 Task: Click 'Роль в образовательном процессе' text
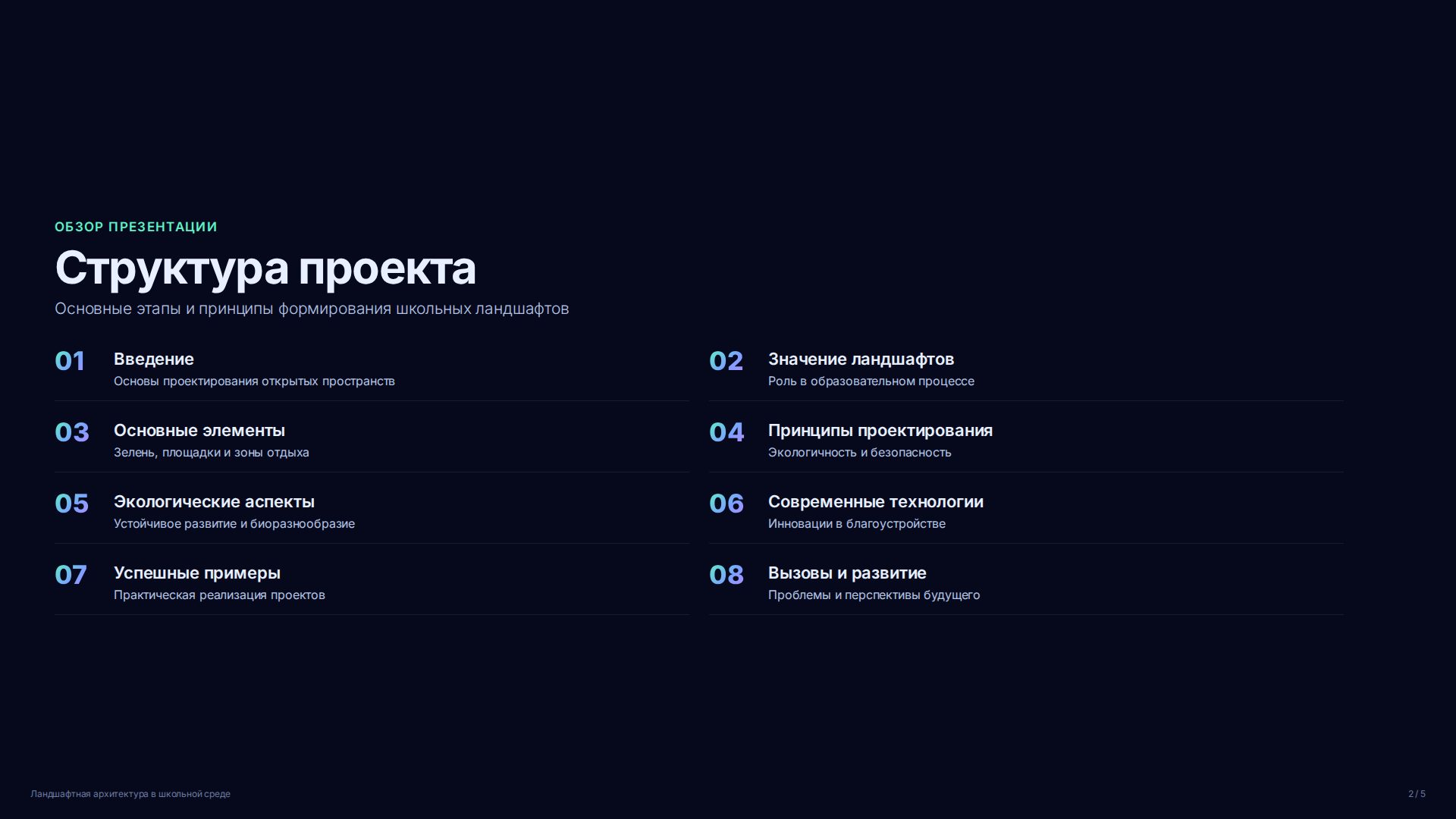coord(871,381)
